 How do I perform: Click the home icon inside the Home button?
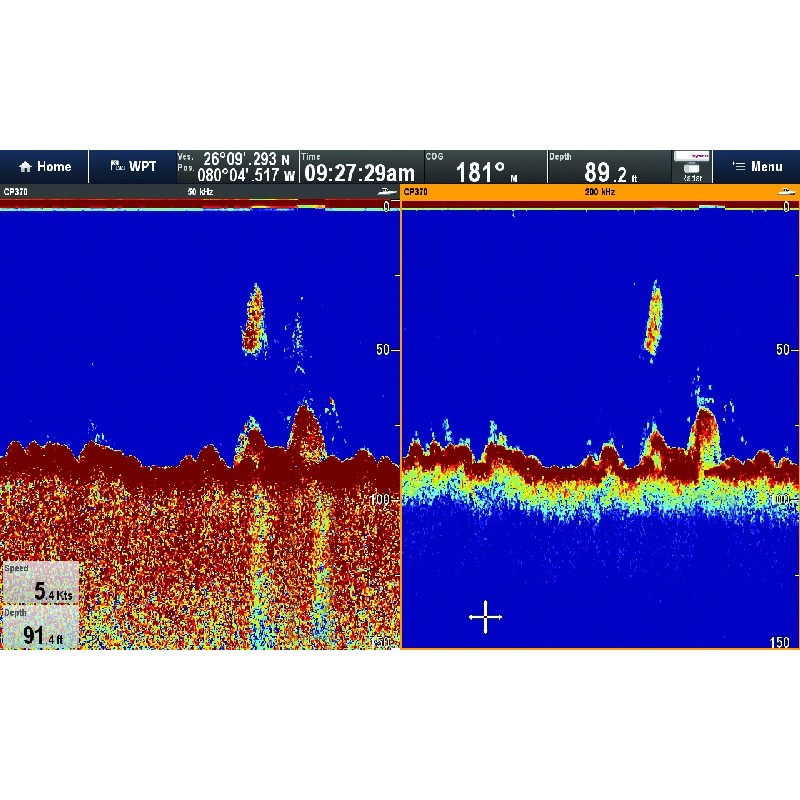[26, 167]
